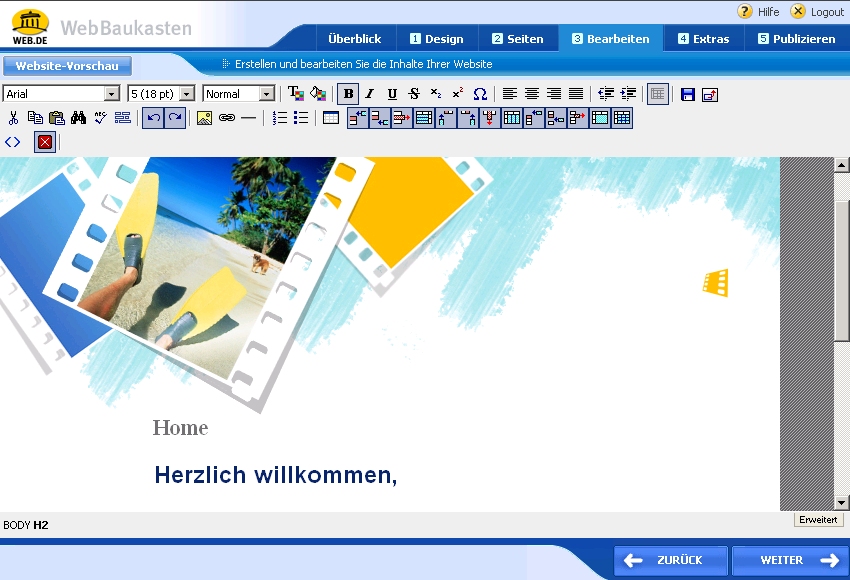Go to the Überblick tab
The height and width of the screenshot is (580, 850).
355,39
